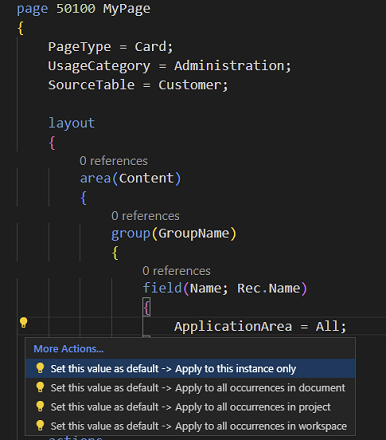The height and width of the screenshot is (440, 386).
Task: Click lightbulb beside 'occurrences in document' action
Action: pyautogui.click(x=40, y=387)
